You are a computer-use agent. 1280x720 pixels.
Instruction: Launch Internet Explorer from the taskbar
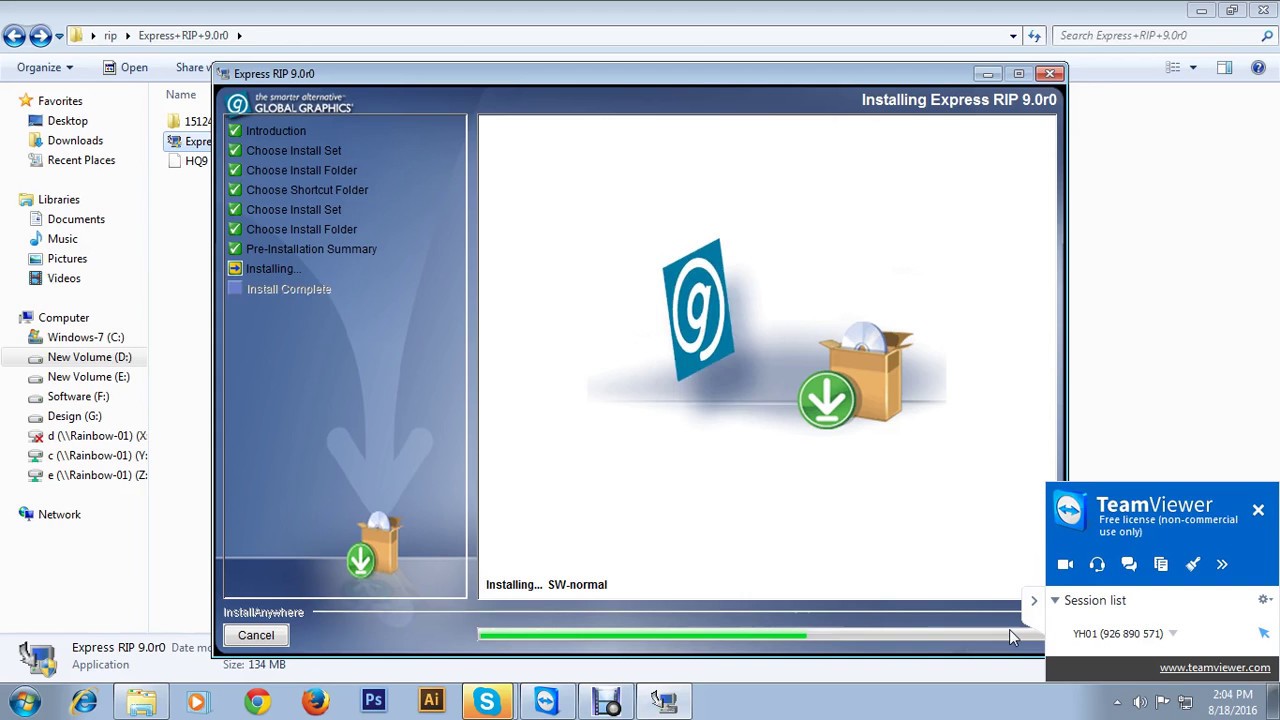point(83,702)
